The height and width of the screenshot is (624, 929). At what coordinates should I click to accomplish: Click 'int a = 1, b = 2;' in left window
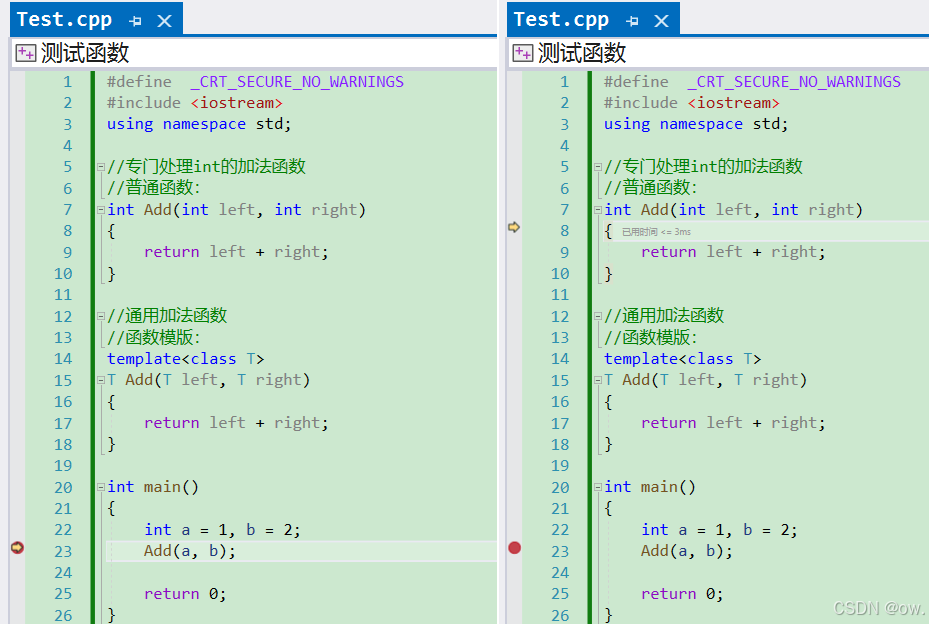222,530
